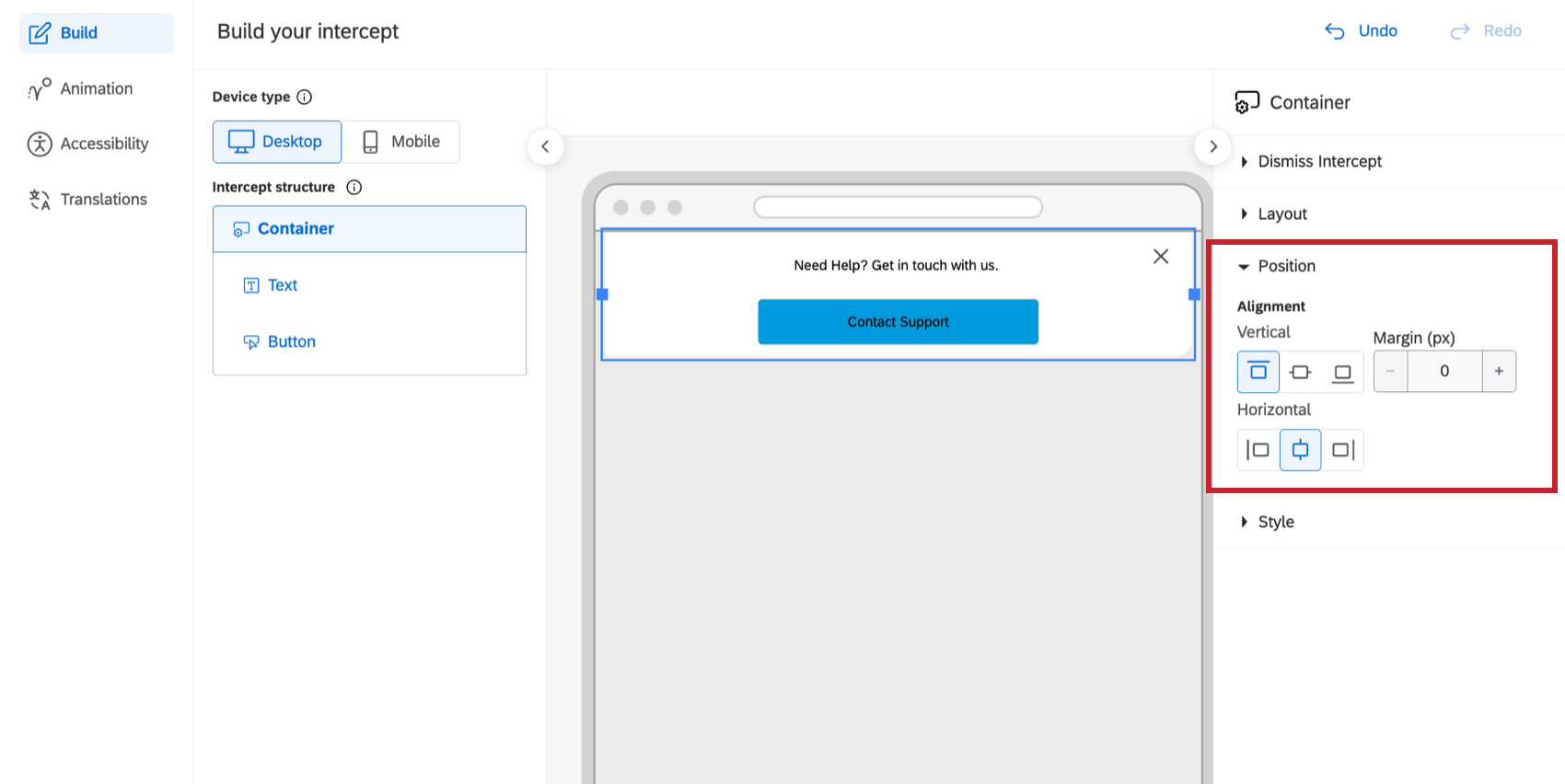Select vertical middle alignment icon
The width and height of the screenshot is (1565, 784).
pyautogui.click(x=1300, y=372)
